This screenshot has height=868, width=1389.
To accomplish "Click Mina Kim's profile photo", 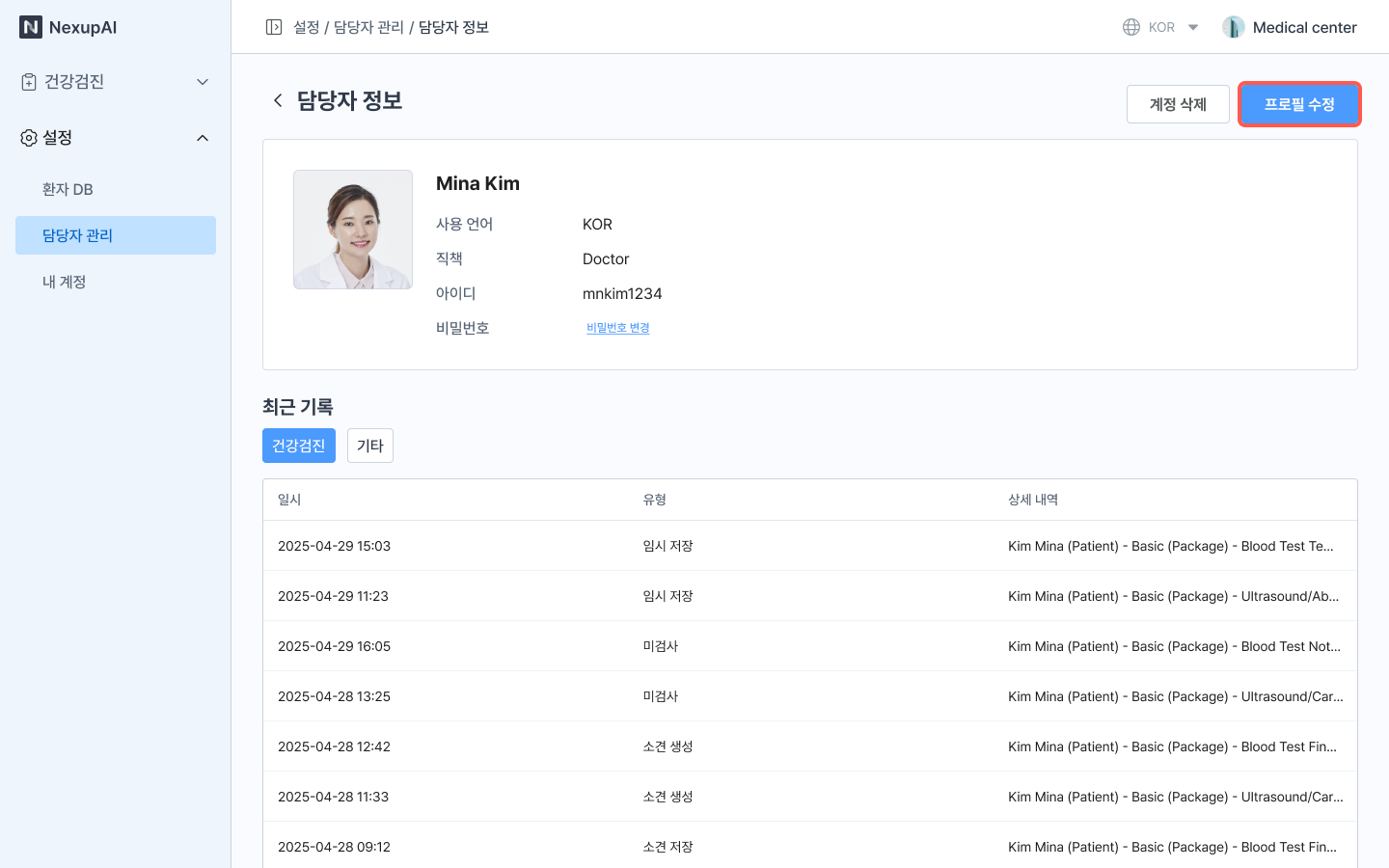I will pos(353,230).
